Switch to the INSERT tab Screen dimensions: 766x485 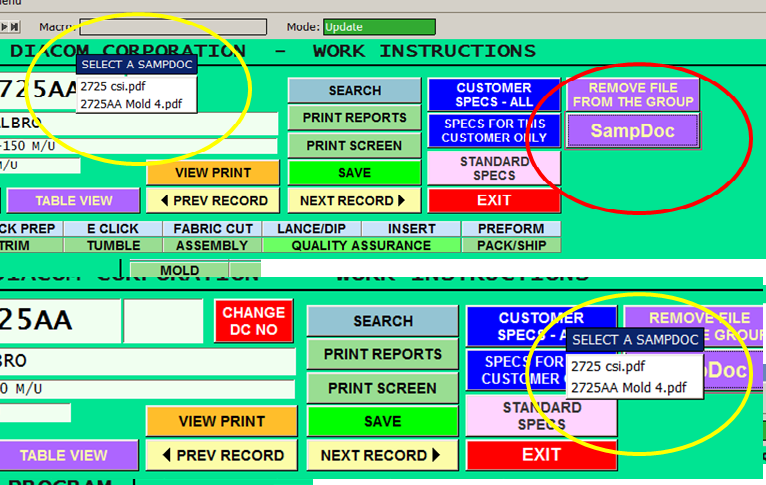click(x=411, y=229)
